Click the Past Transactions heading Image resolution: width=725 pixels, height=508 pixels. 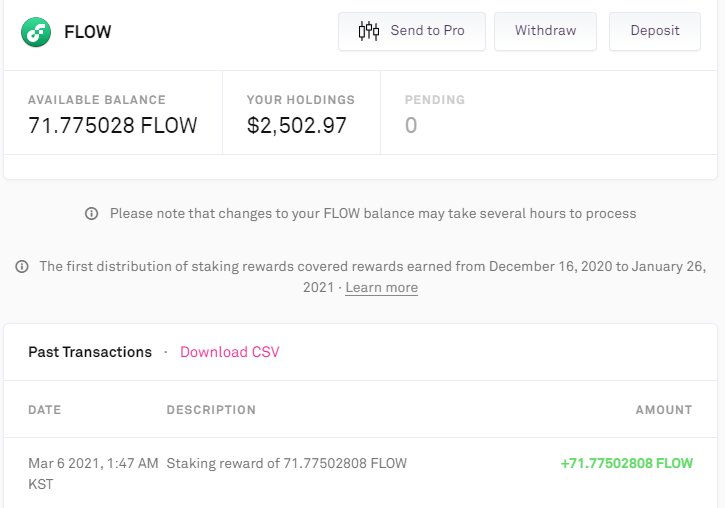[90, 352]
